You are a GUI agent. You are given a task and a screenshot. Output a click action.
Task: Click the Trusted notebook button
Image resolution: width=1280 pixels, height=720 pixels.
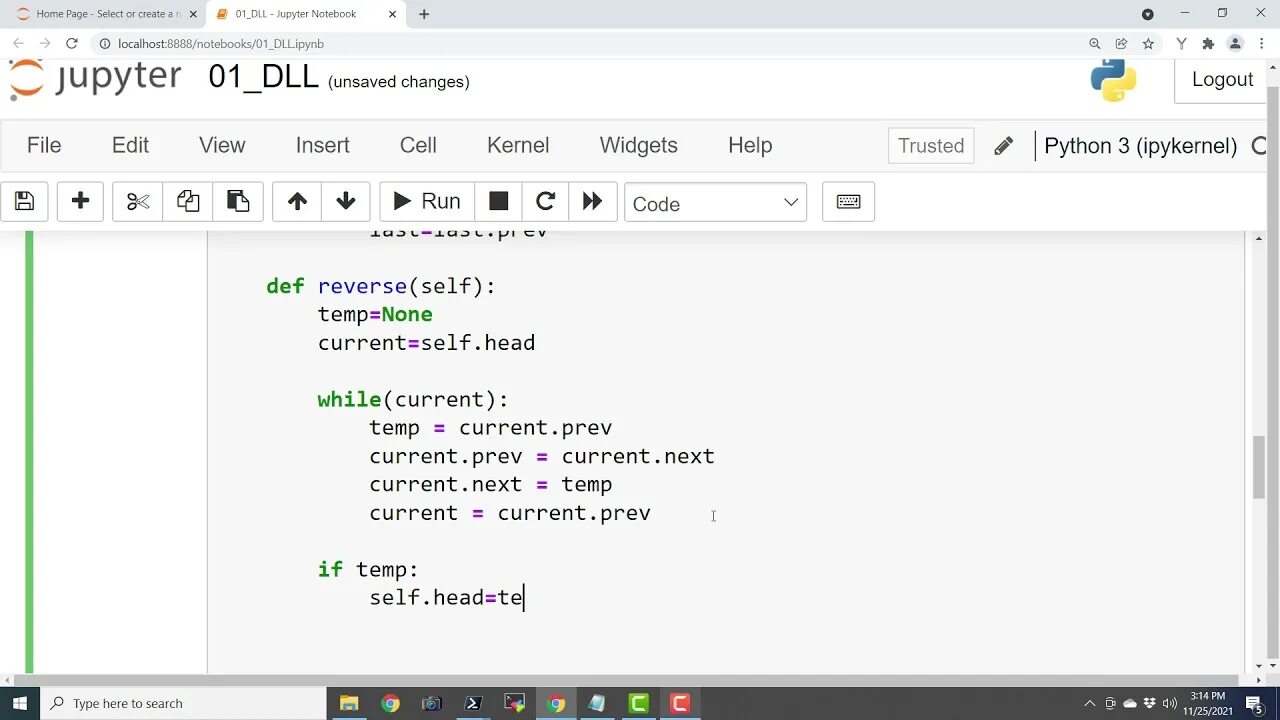point(931,146)
